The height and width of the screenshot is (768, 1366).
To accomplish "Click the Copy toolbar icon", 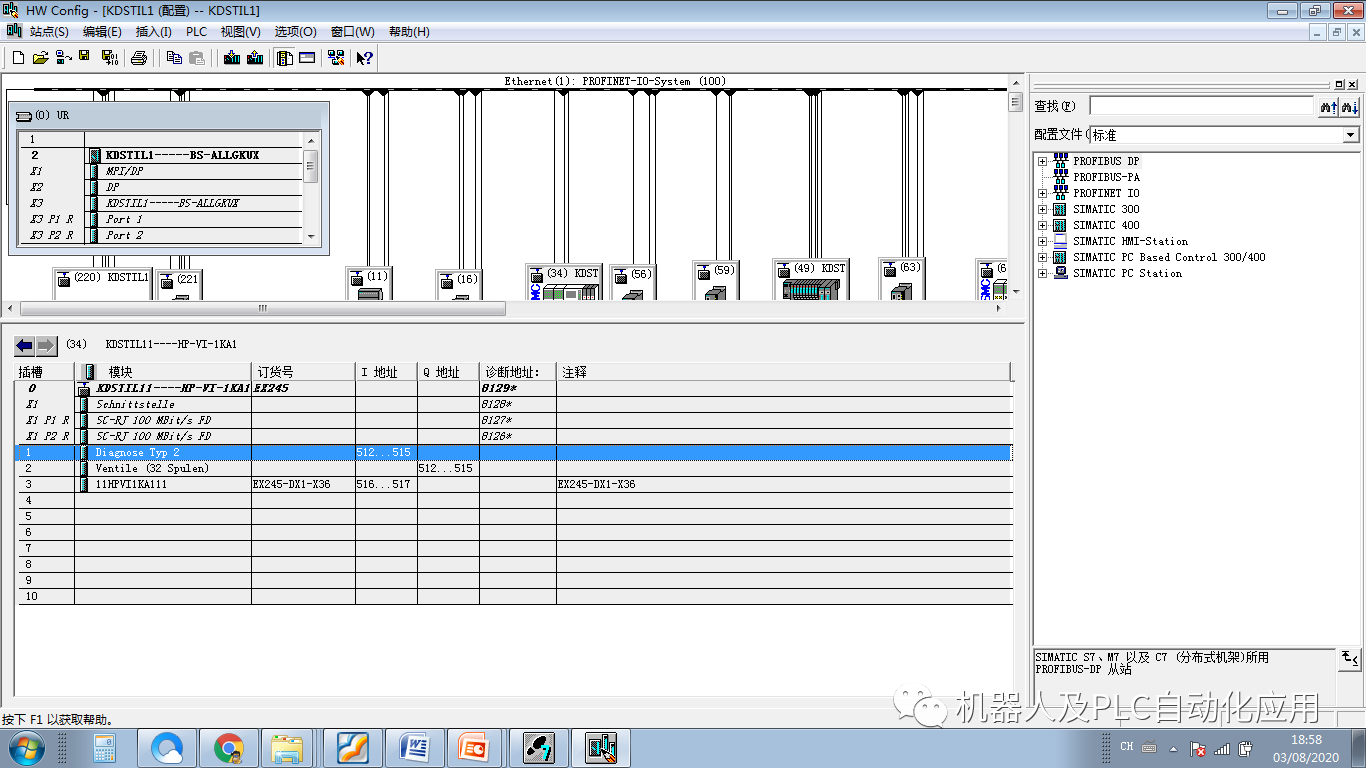I will pyautogui.click(x=174, y=58).
